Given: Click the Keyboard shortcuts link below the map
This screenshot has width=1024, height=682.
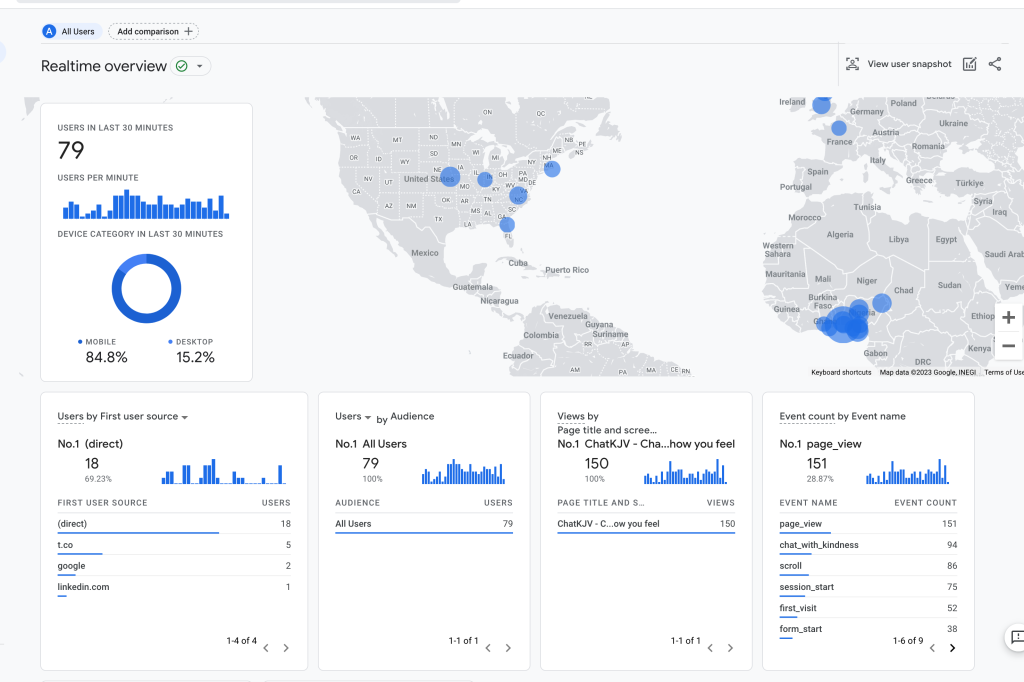Looking at the screenshot, I should click(x=840, y=371).
